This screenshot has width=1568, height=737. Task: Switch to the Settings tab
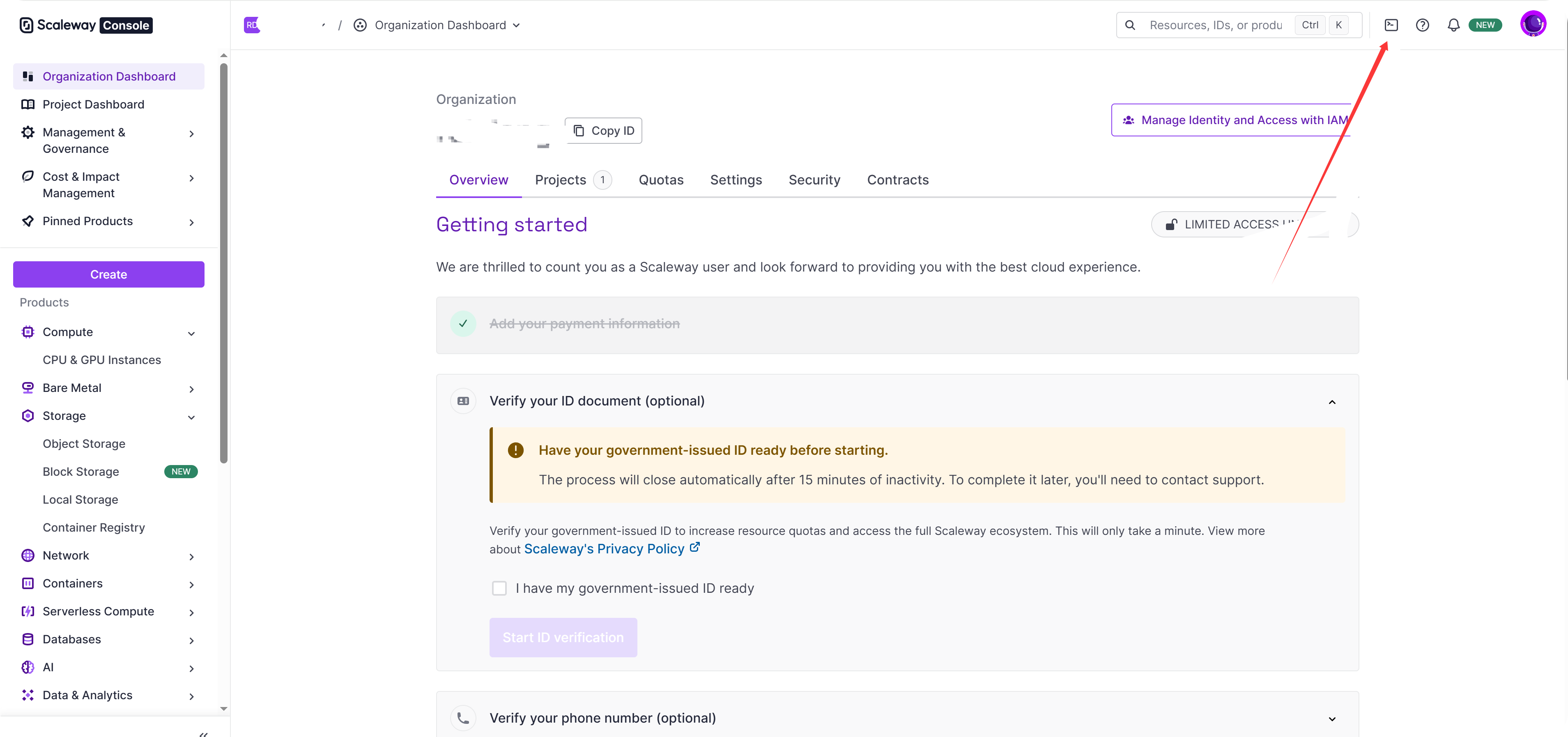pos(736,180)
